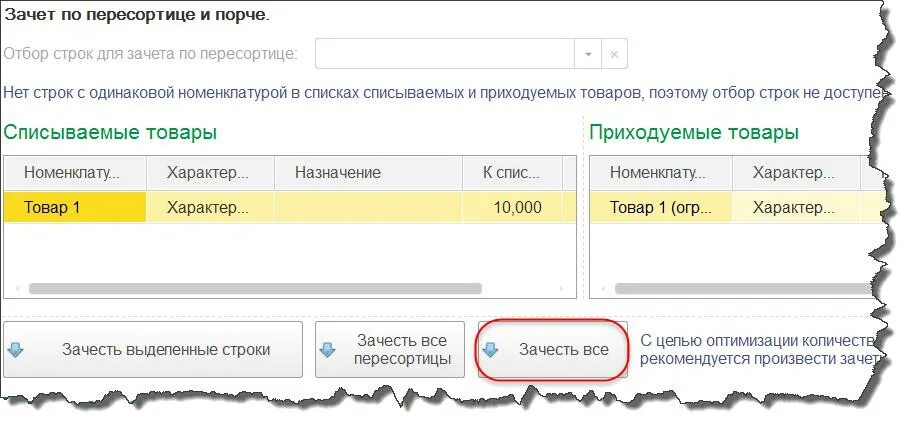The height and width of the screenshot is (430, 914).
Task: Select Характеристика cell in Приходуемые товары row
Action: [x=796, y=207]
